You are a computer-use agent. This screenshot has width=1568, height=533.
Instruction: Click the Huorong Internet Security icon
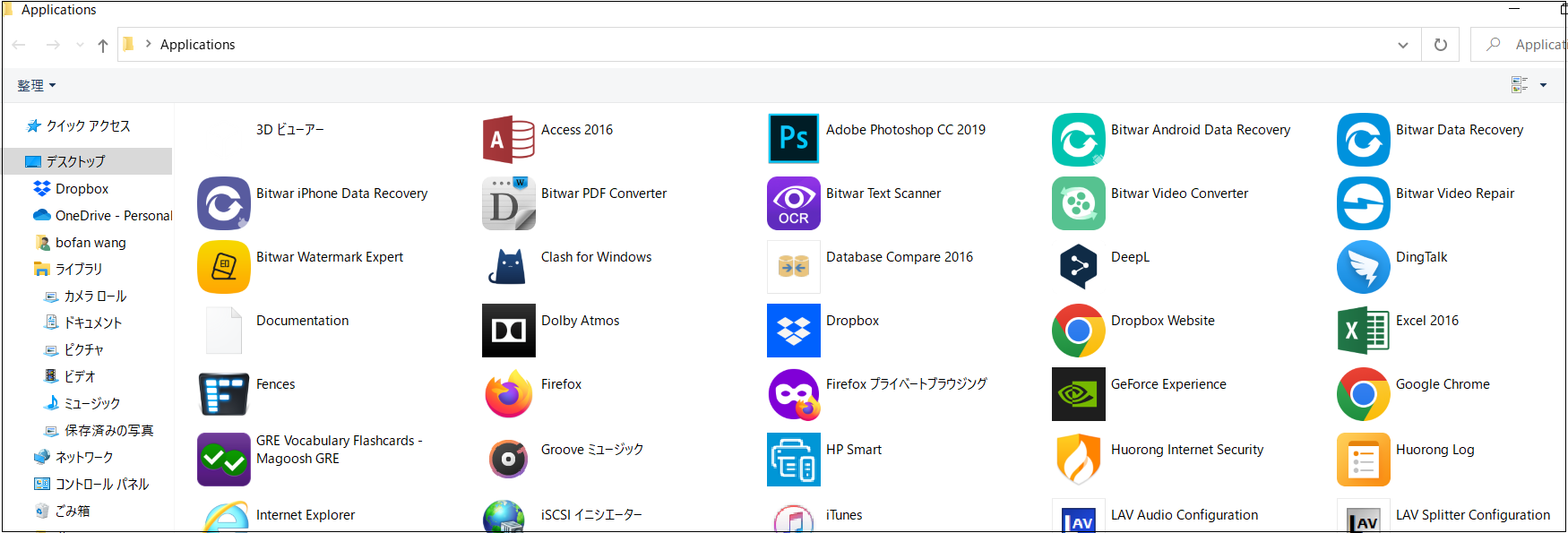[1078, 459]
